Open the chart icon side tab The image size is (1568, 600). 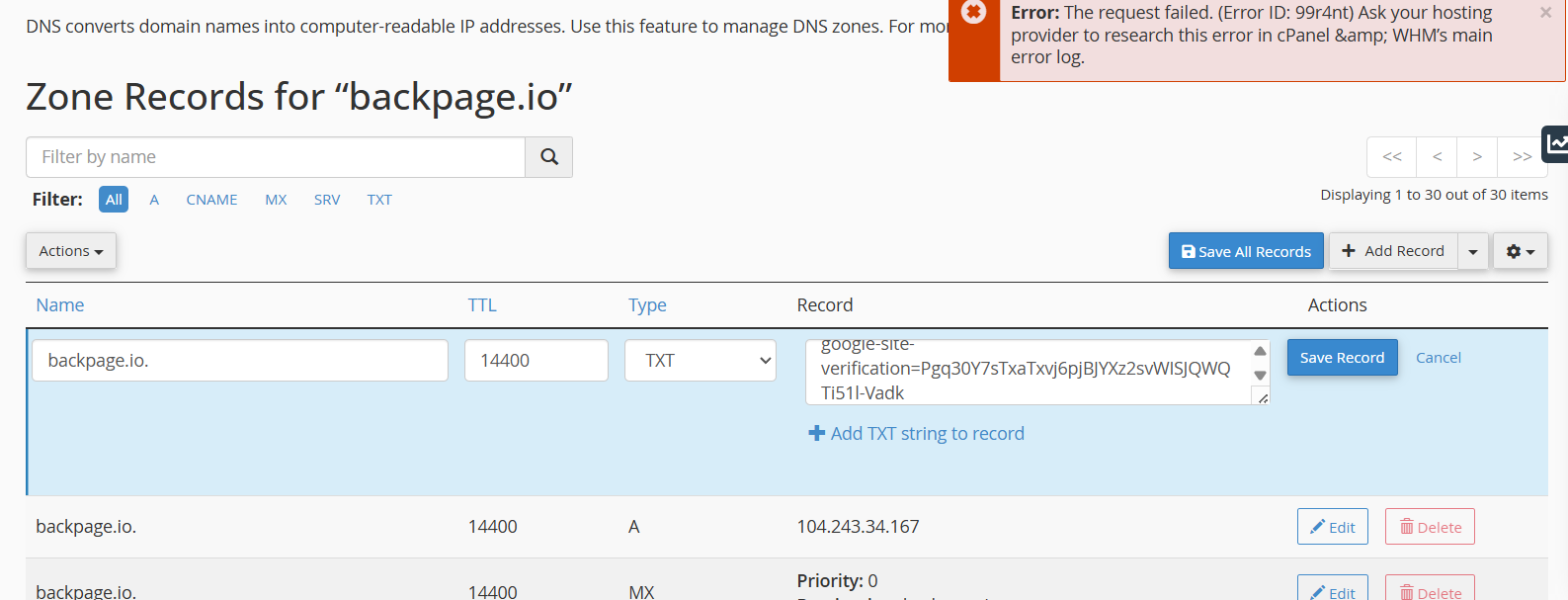[x=1555, y=144]
